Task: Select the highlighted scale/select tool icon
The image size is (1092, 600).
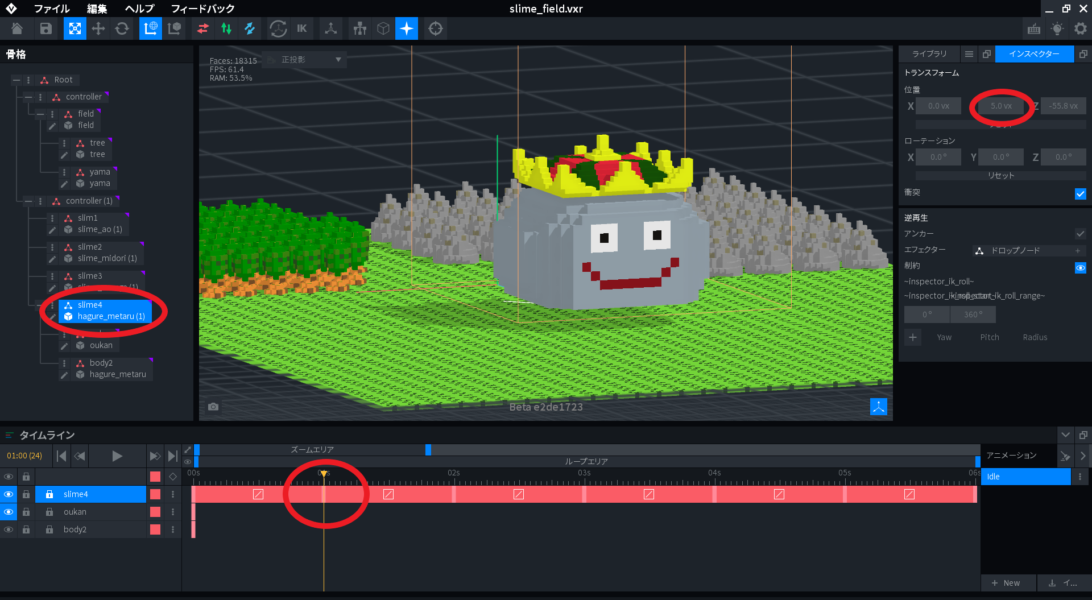Action: click(75, 29)
